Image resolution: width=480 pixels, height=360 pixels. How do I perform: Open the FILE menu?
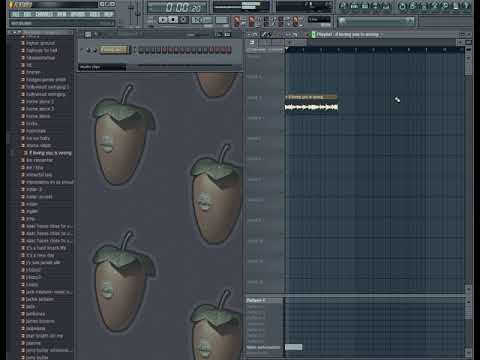click(15, 14)
